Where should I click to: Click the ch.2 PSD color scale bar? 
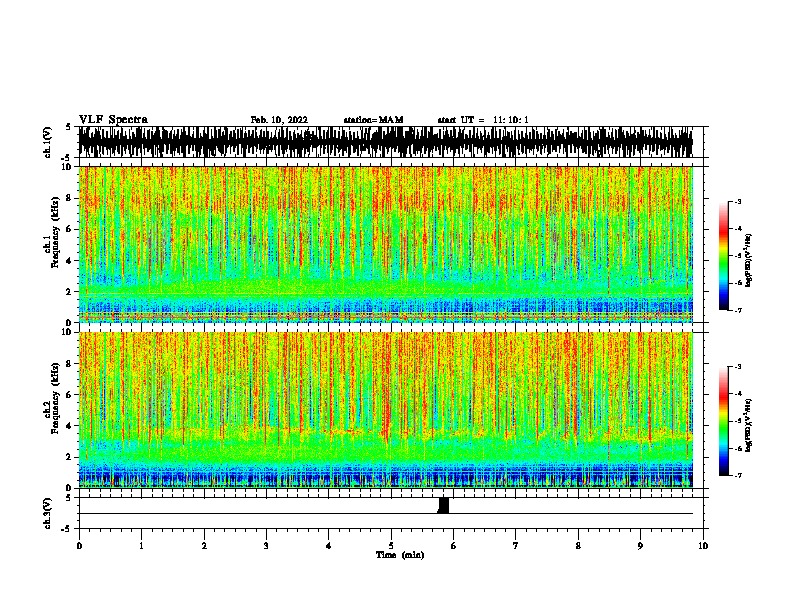point(723,421)
